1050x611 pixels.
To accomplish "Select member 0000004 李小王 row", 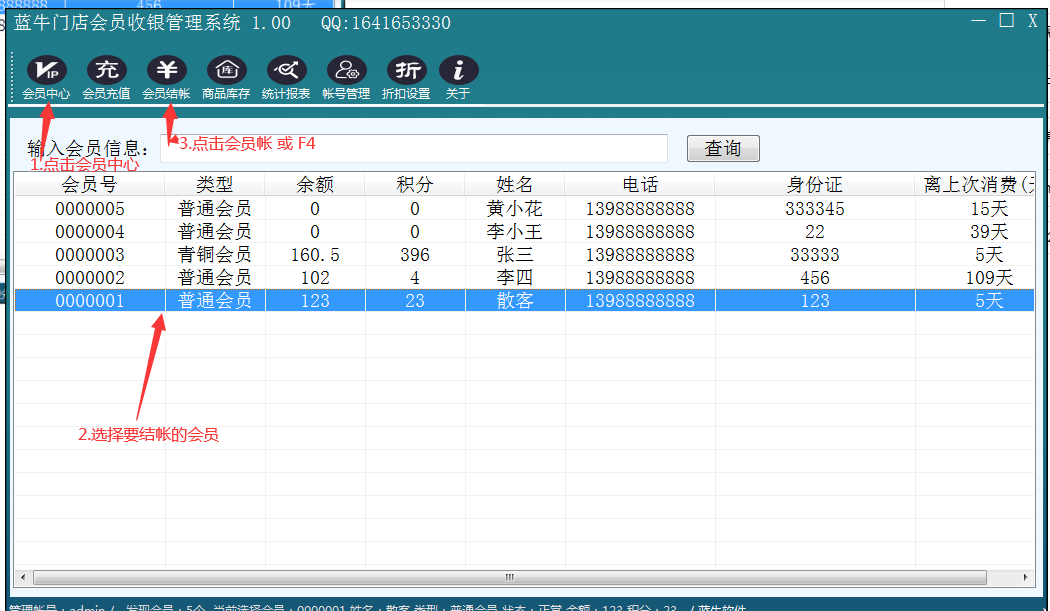I will coord(514,232).
